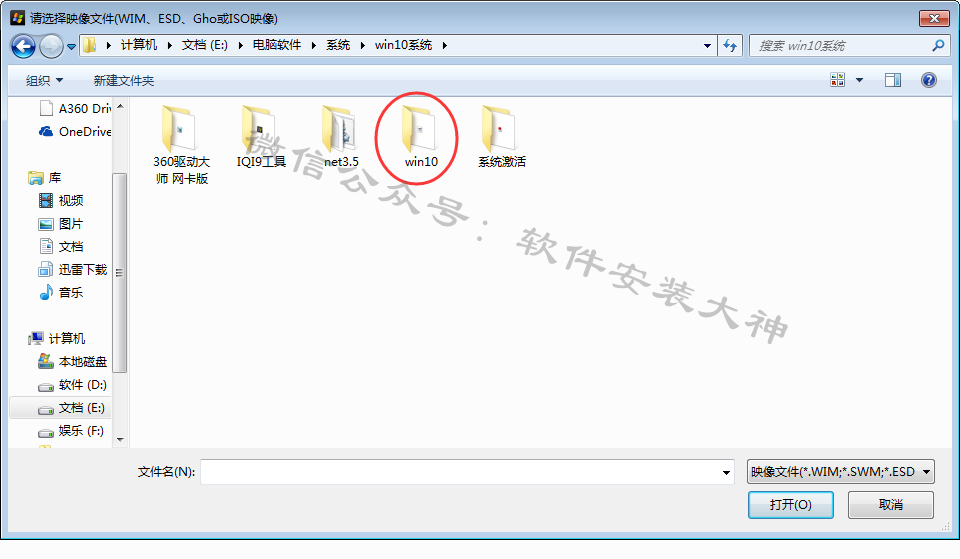Go back with the blue back arrow
The height and width of the screenshot is (559, 960).
pos(23,46)
